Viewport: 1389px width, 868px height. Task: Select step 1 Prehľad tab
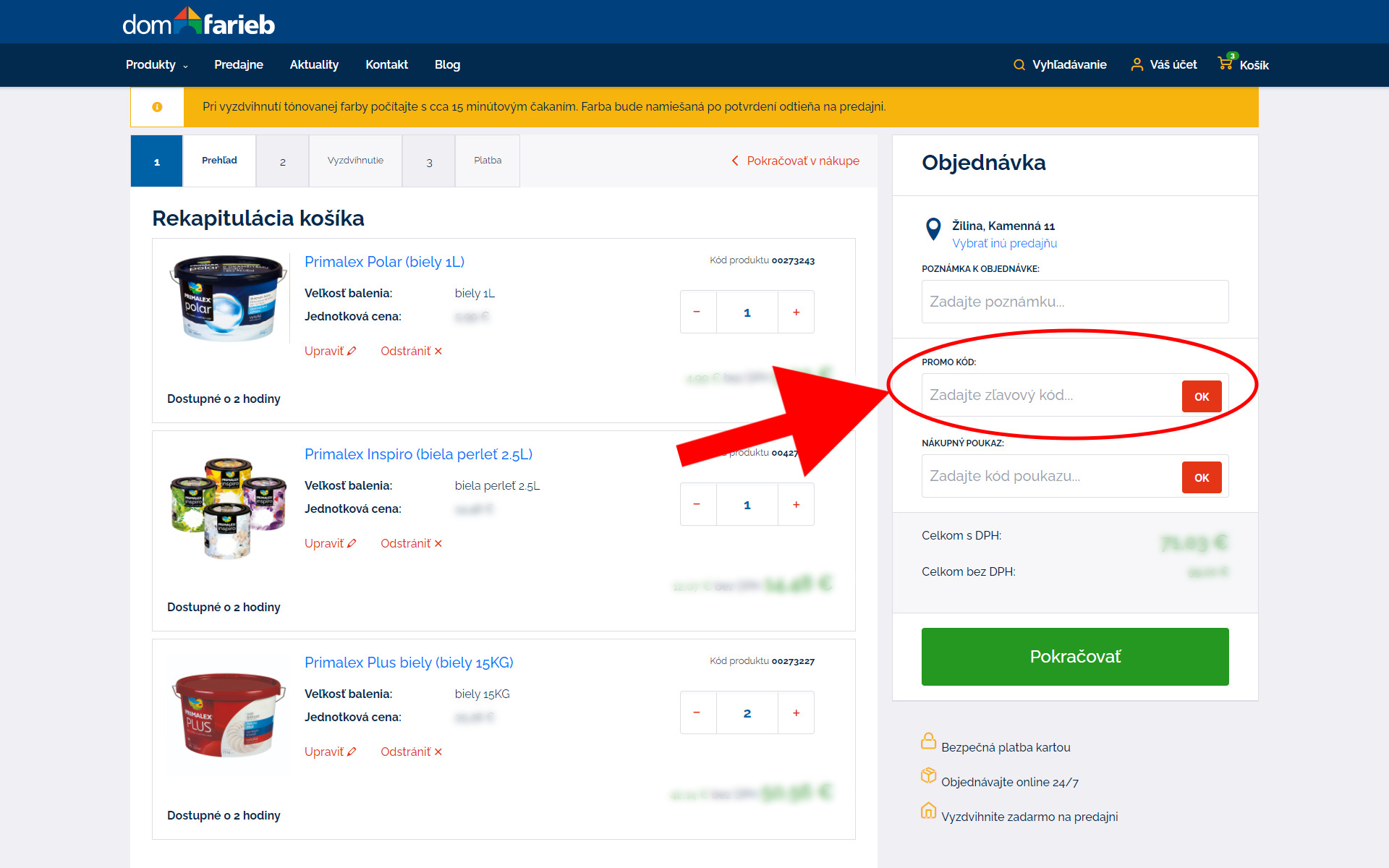(x=193, y=161)
